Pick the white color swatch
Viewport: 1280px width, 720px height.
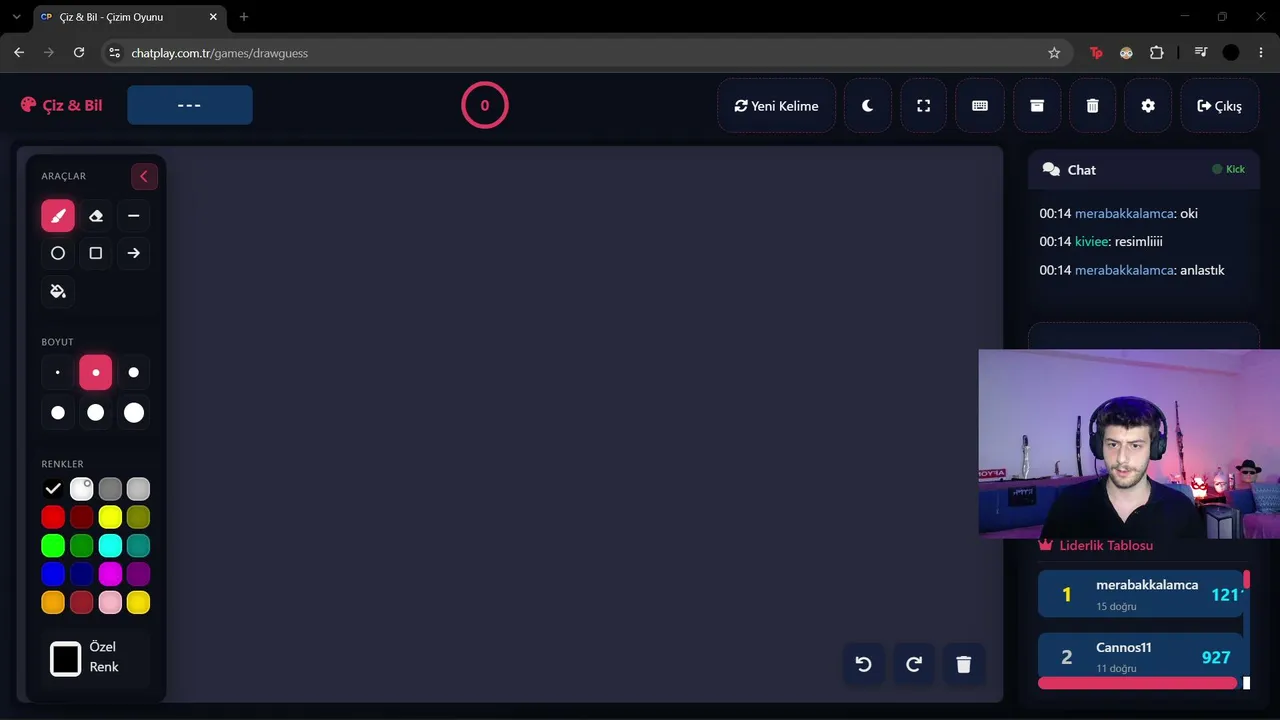pos(82,489)
